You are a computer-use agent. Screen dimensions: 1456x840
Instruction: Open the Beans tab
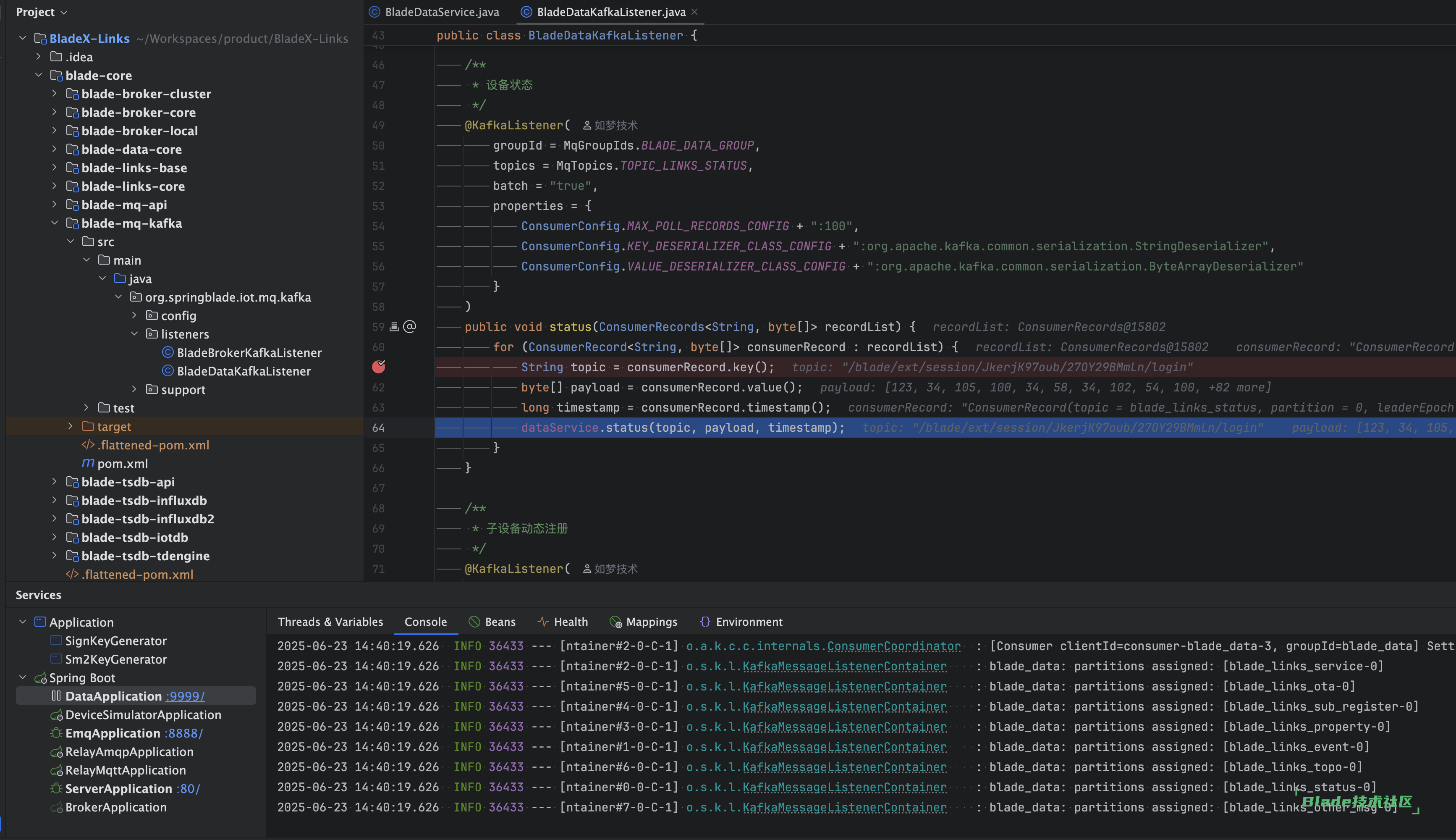coord(500,622)
